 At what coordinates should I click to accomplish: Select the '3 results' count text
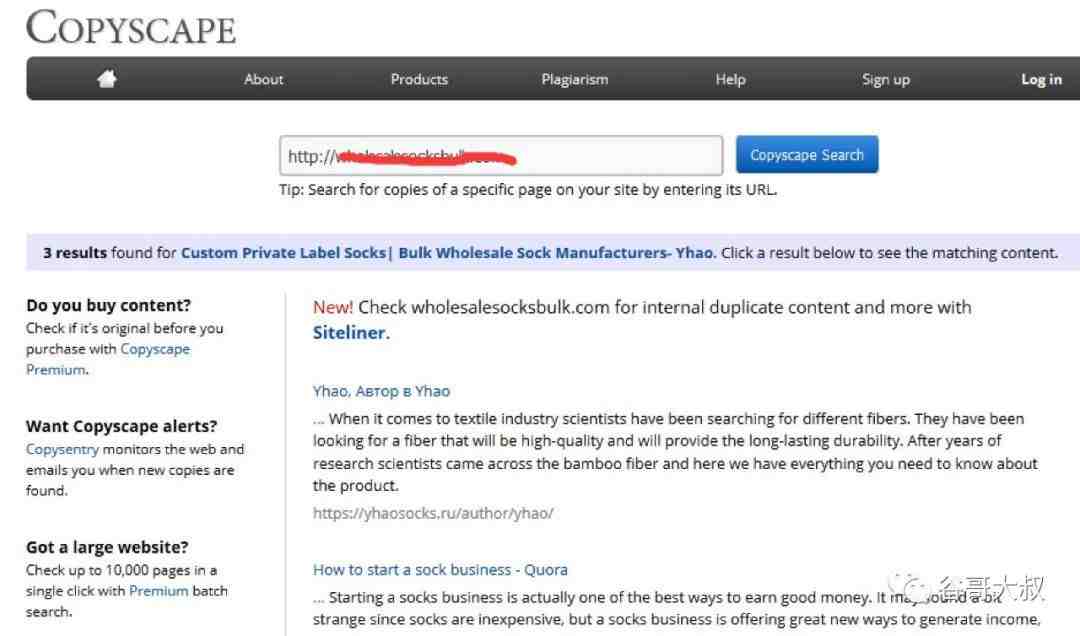pyautogui.click(x=75, y=253)
